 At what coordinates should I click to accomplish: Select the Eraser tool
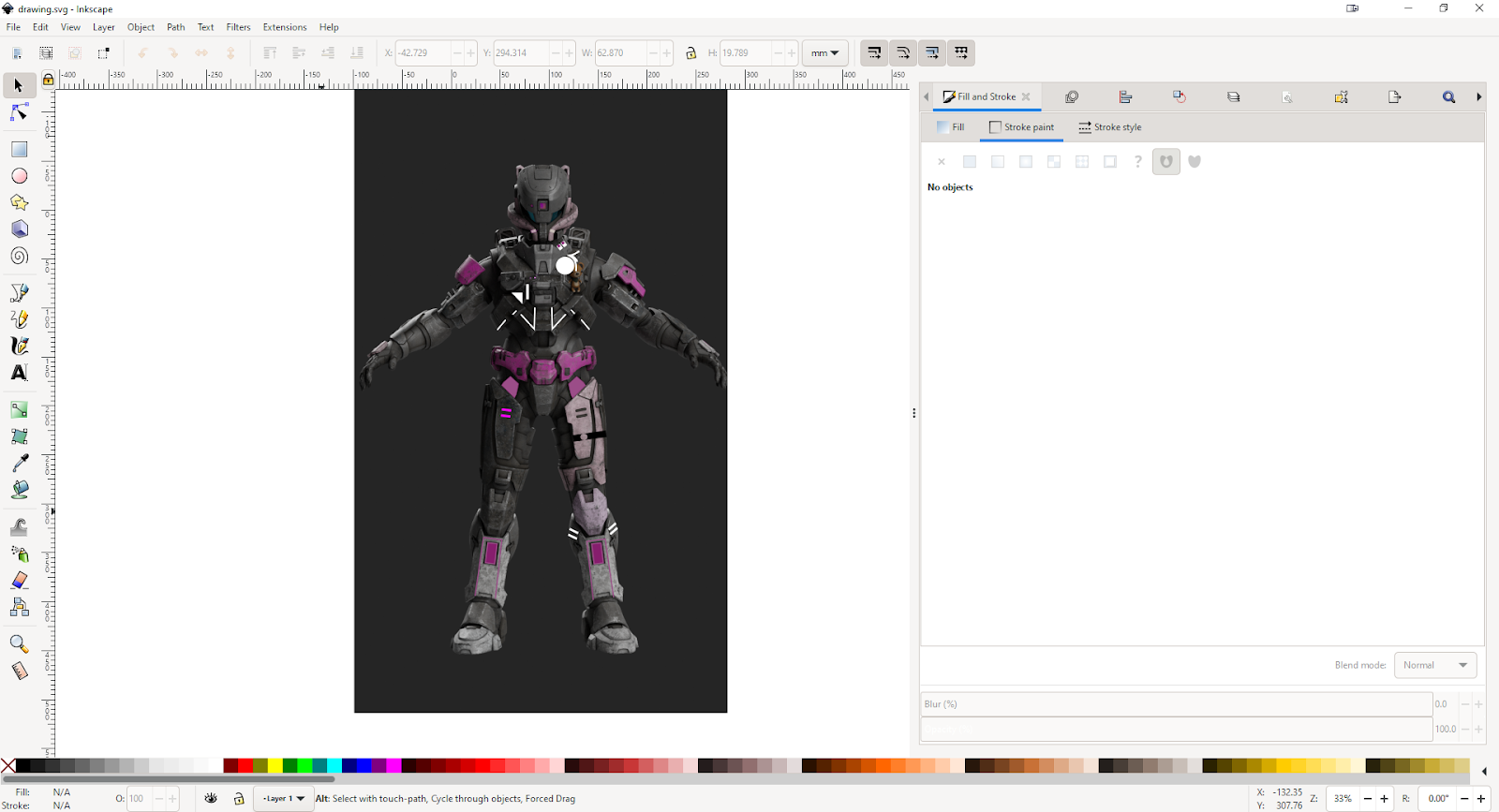[19, 581]
